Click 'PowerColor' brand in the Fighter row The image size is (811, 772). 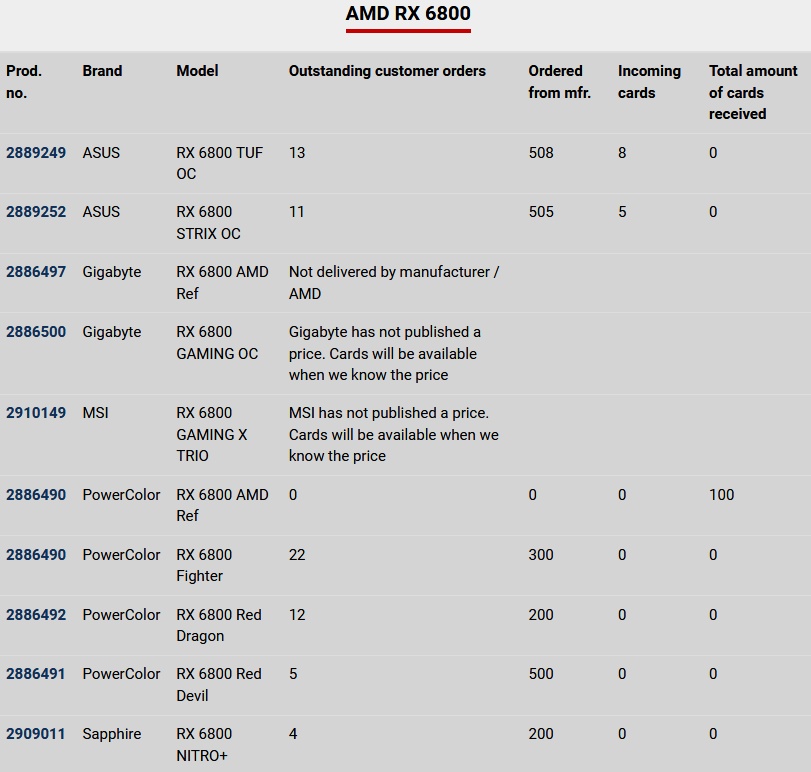(121, 554)
